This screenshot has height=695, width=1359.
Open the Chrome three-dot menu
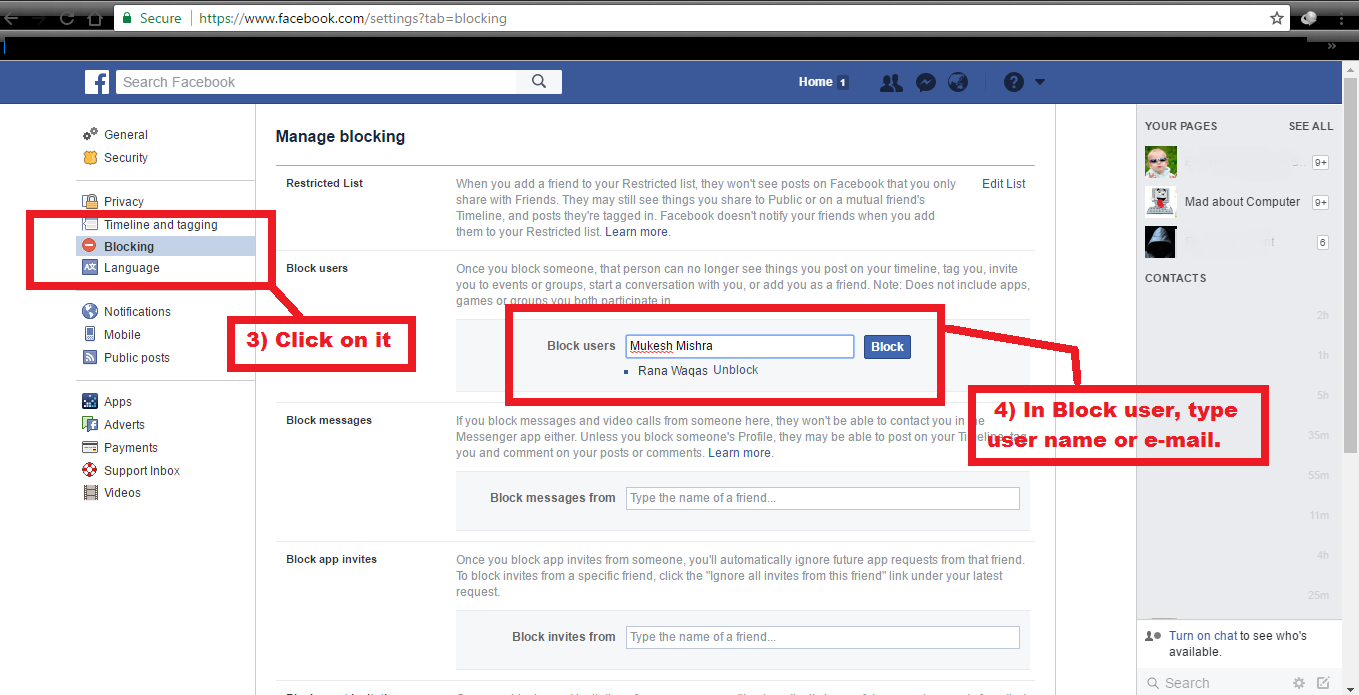click(x=1340, y=18)
